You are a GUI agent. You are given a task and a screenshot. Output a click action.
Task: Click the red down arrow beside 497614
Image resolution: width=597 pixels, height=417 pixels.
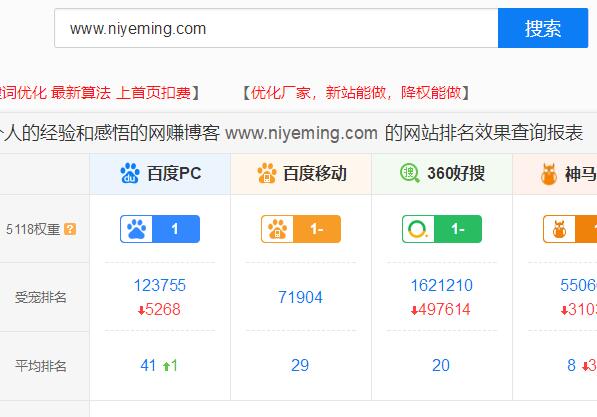pos(415,310)
